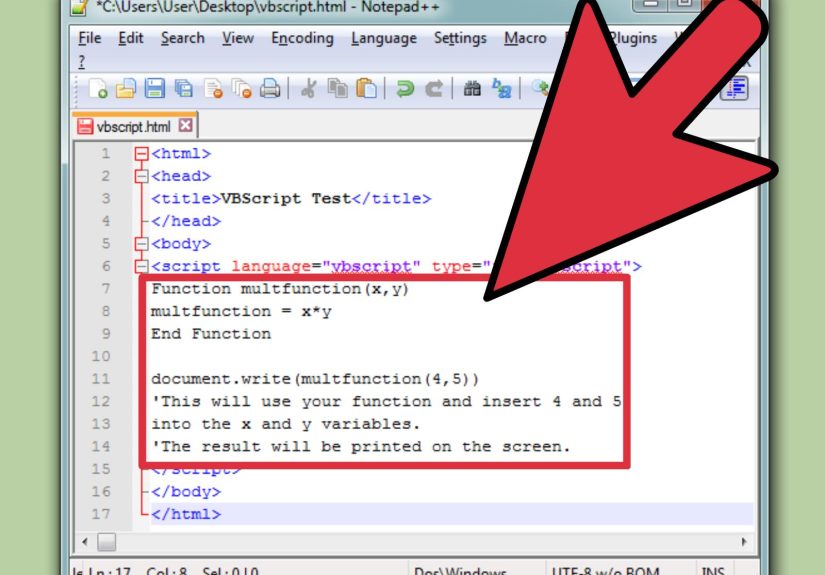
Task: Open the View menu
Action: [x=237, y=38]
